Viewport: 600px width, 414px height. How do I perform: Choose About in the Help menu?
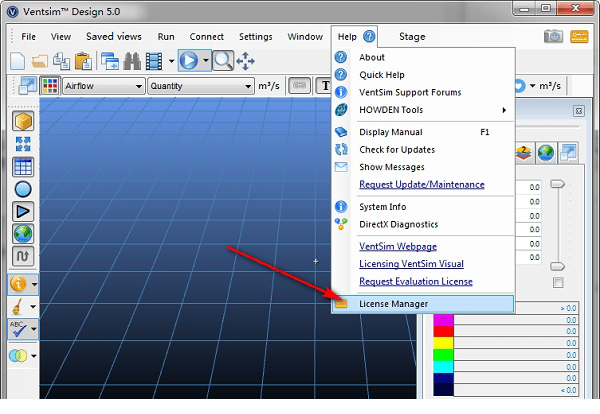click(x=423, y=57)
